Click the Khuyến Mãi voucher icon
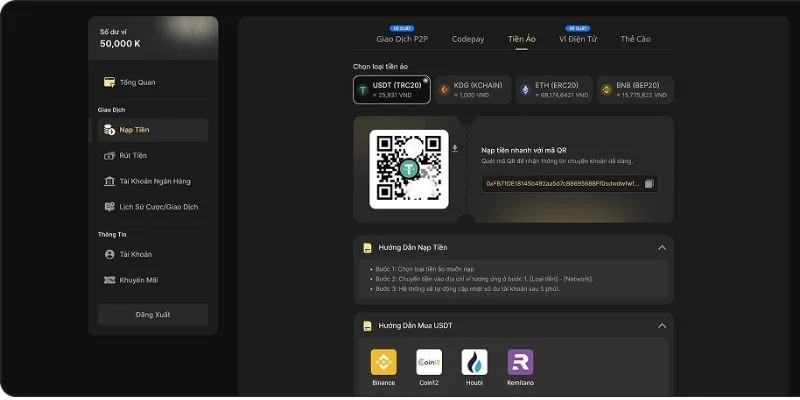 click(x=109, y=280)
